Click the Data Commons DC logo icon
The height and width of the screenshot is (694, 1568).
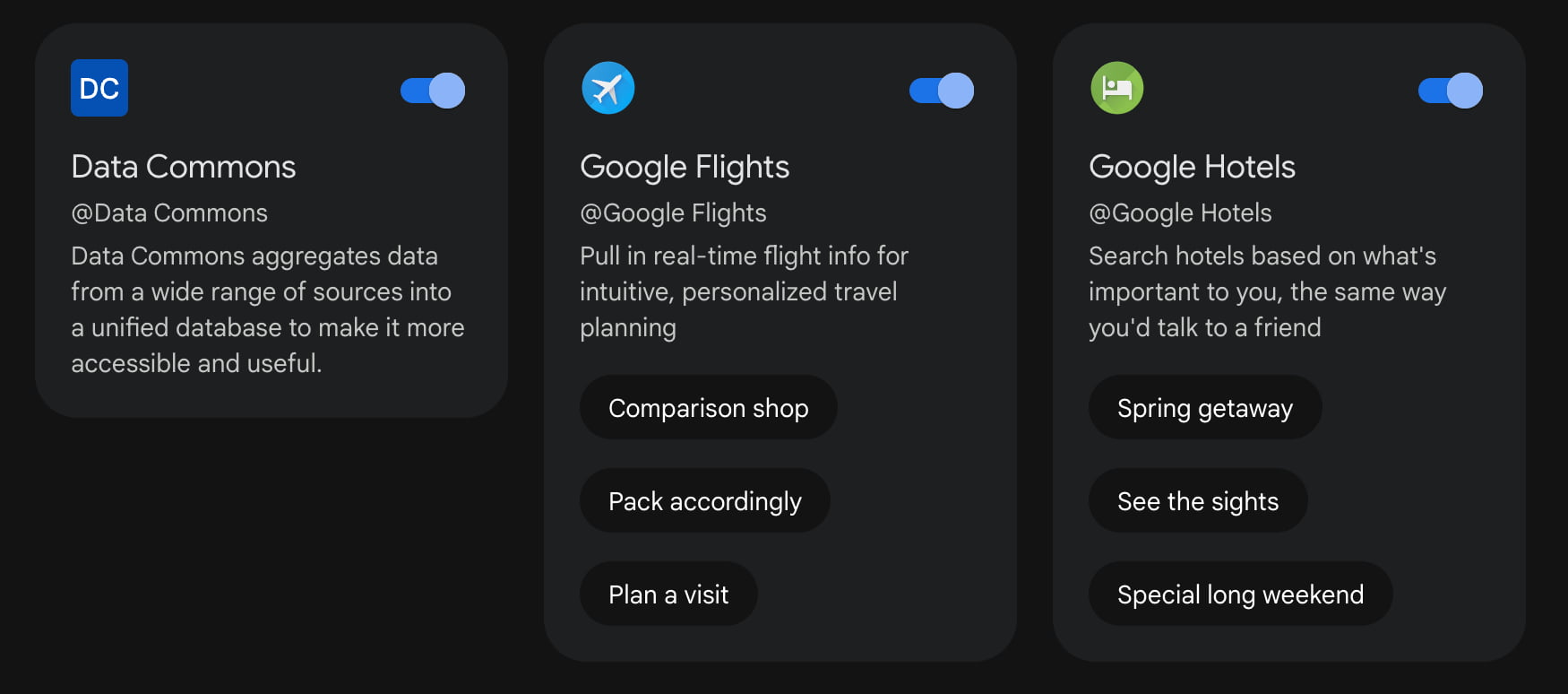pos(99,88)
